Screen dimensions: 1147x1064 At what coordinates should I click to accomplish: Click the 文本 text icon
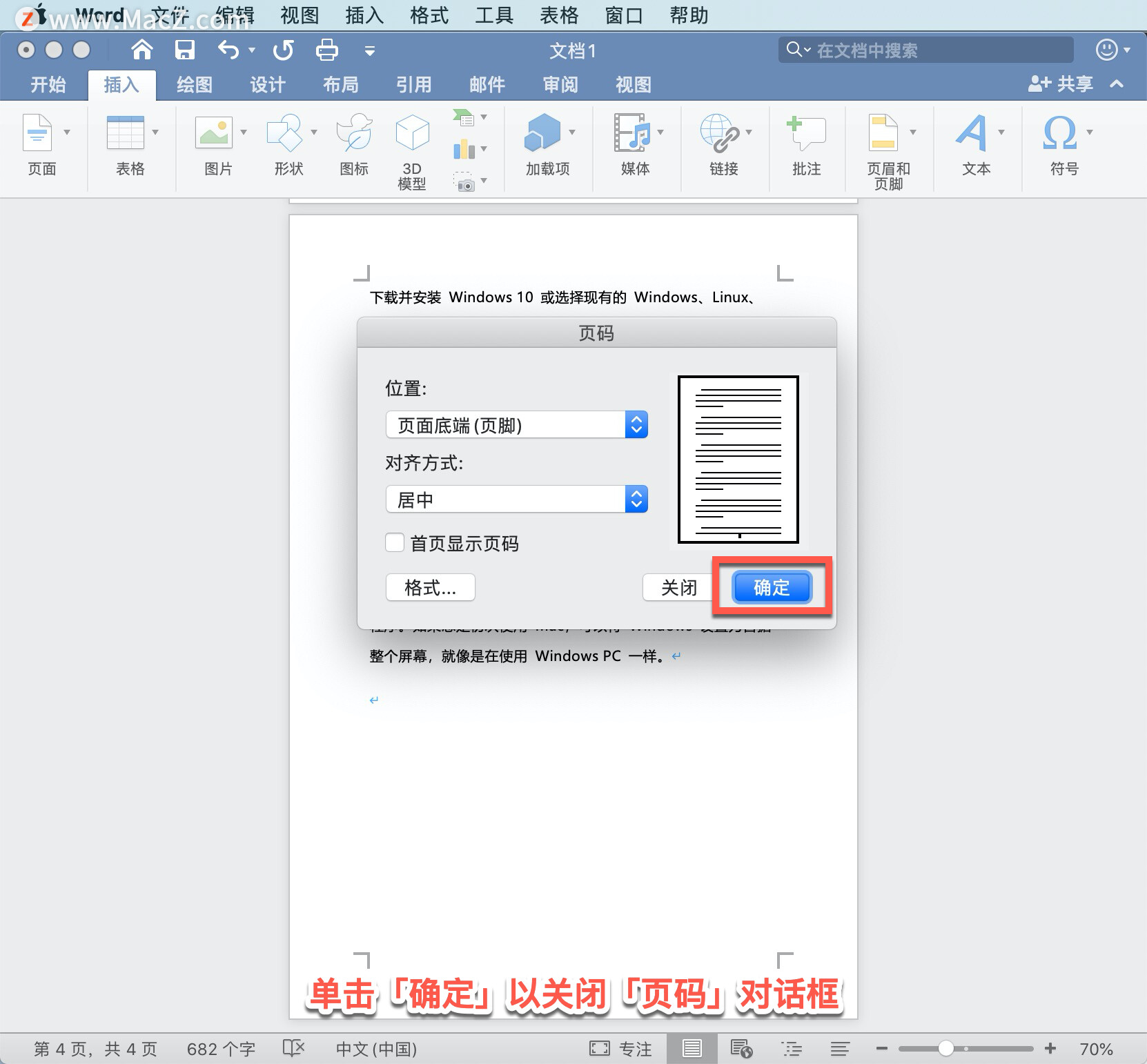click(972, 132)
